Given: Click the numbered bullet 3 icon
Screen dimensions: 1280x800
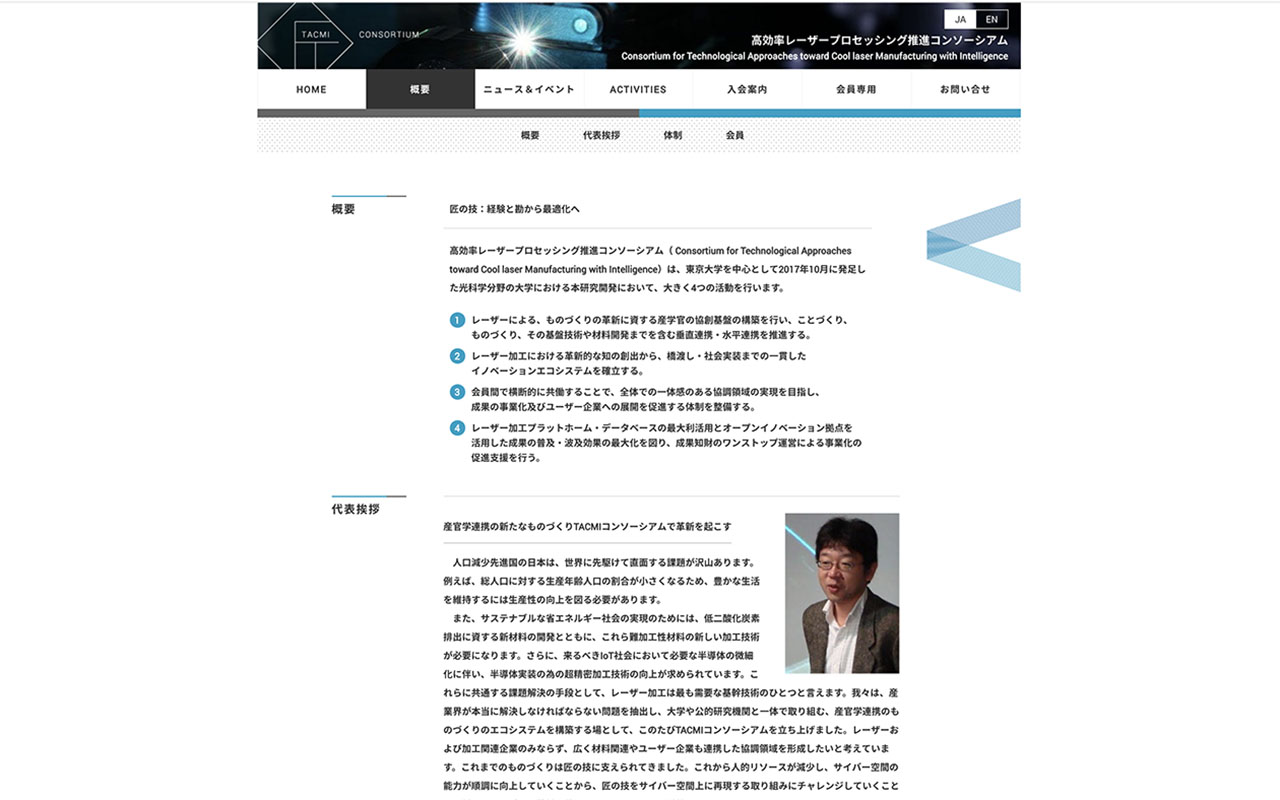Looking at the screenshot, I should 457,392.
